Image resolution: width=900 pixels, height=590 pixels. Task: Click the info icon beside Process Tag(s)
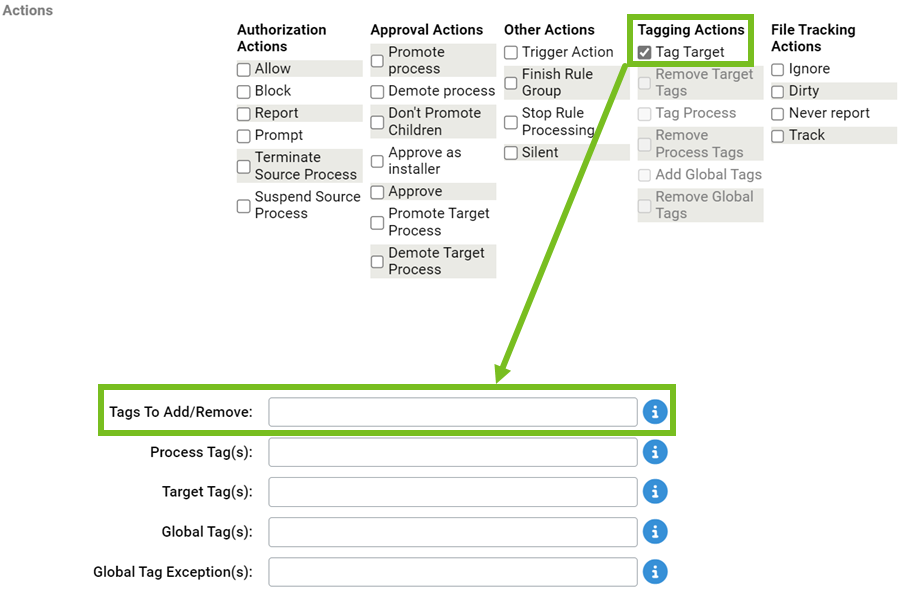655,451
